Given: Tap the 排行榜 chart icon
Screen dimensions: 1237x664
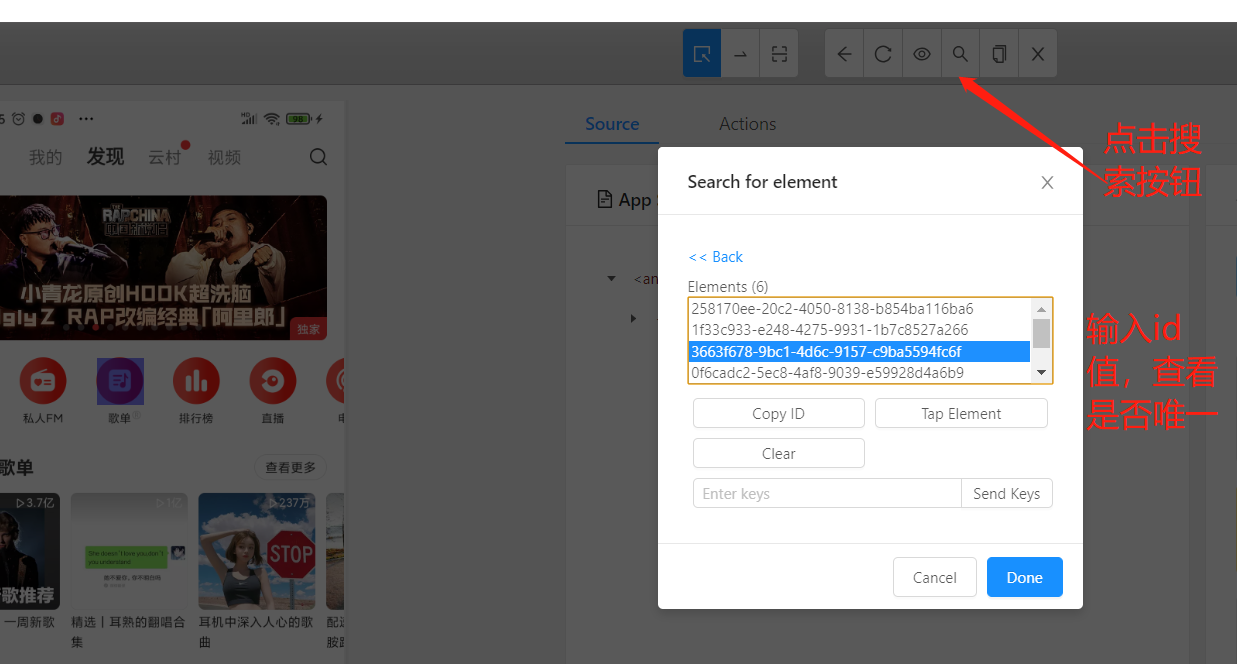Looking at the screenshot, I should point(196,381).
